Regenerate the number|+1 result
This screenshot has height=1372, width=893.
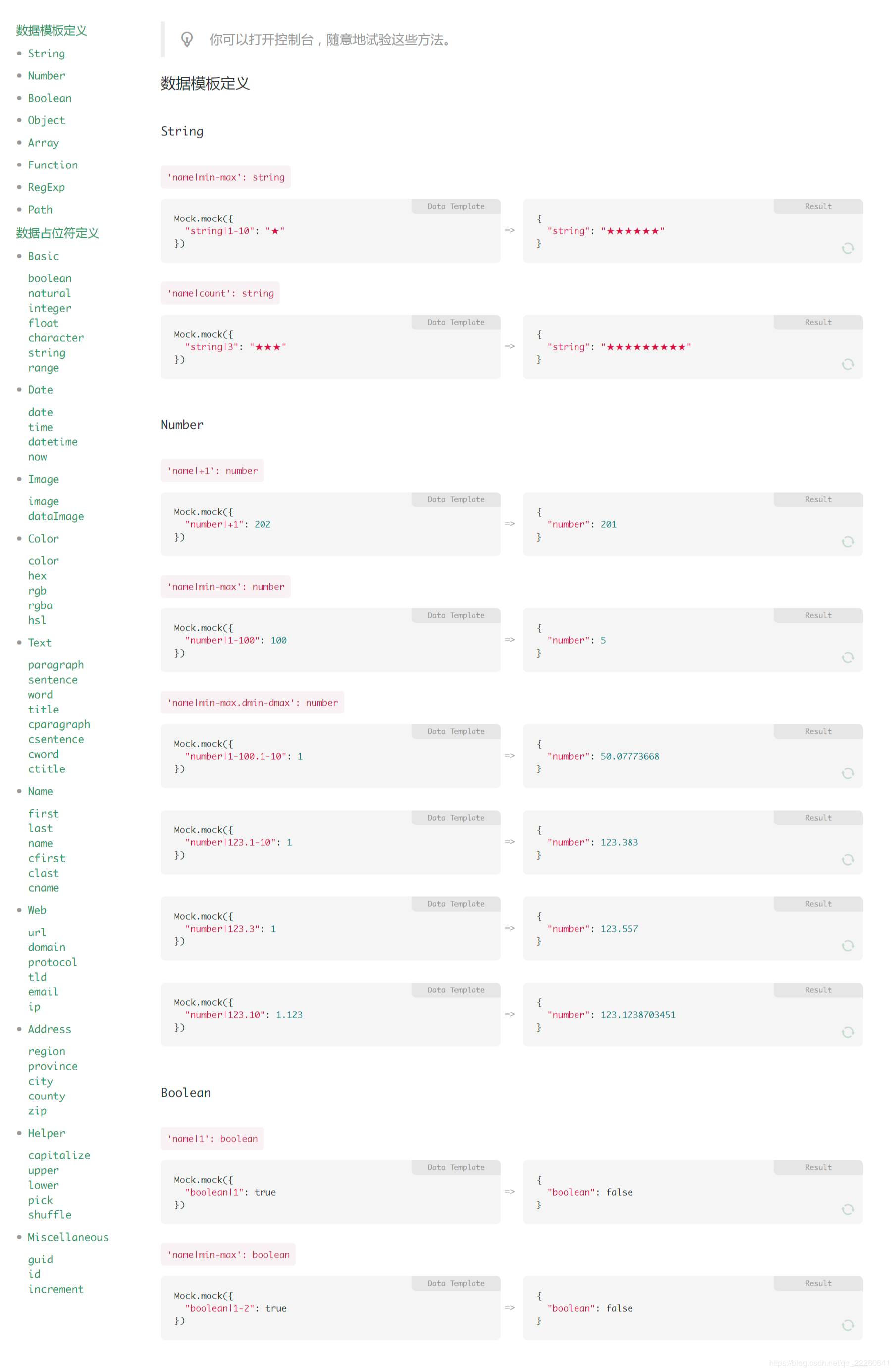tap(847, 542)
